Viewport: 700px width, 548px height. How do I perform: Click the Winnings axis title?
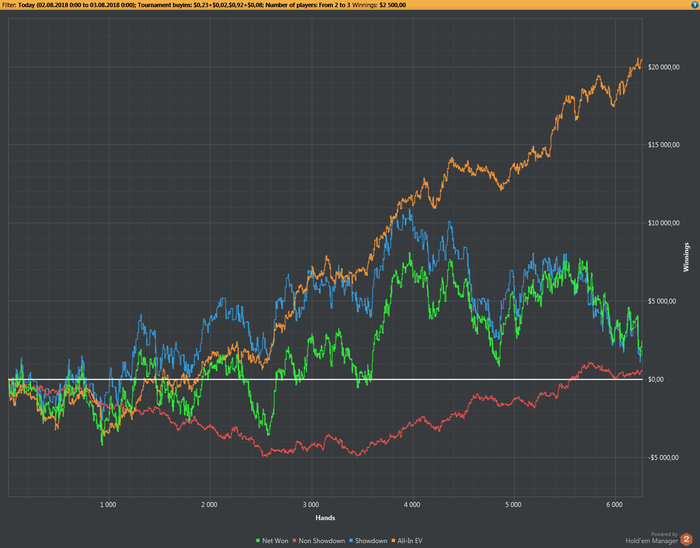(686, 257)
